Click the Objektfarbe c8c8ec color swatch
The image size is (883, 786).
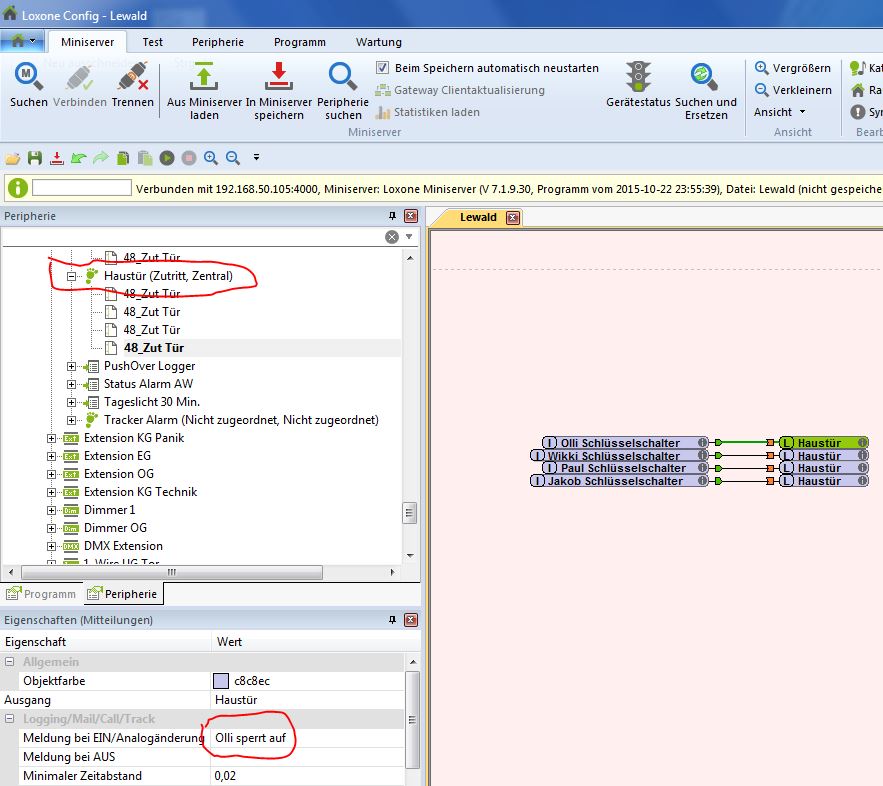tap(221, 681)
